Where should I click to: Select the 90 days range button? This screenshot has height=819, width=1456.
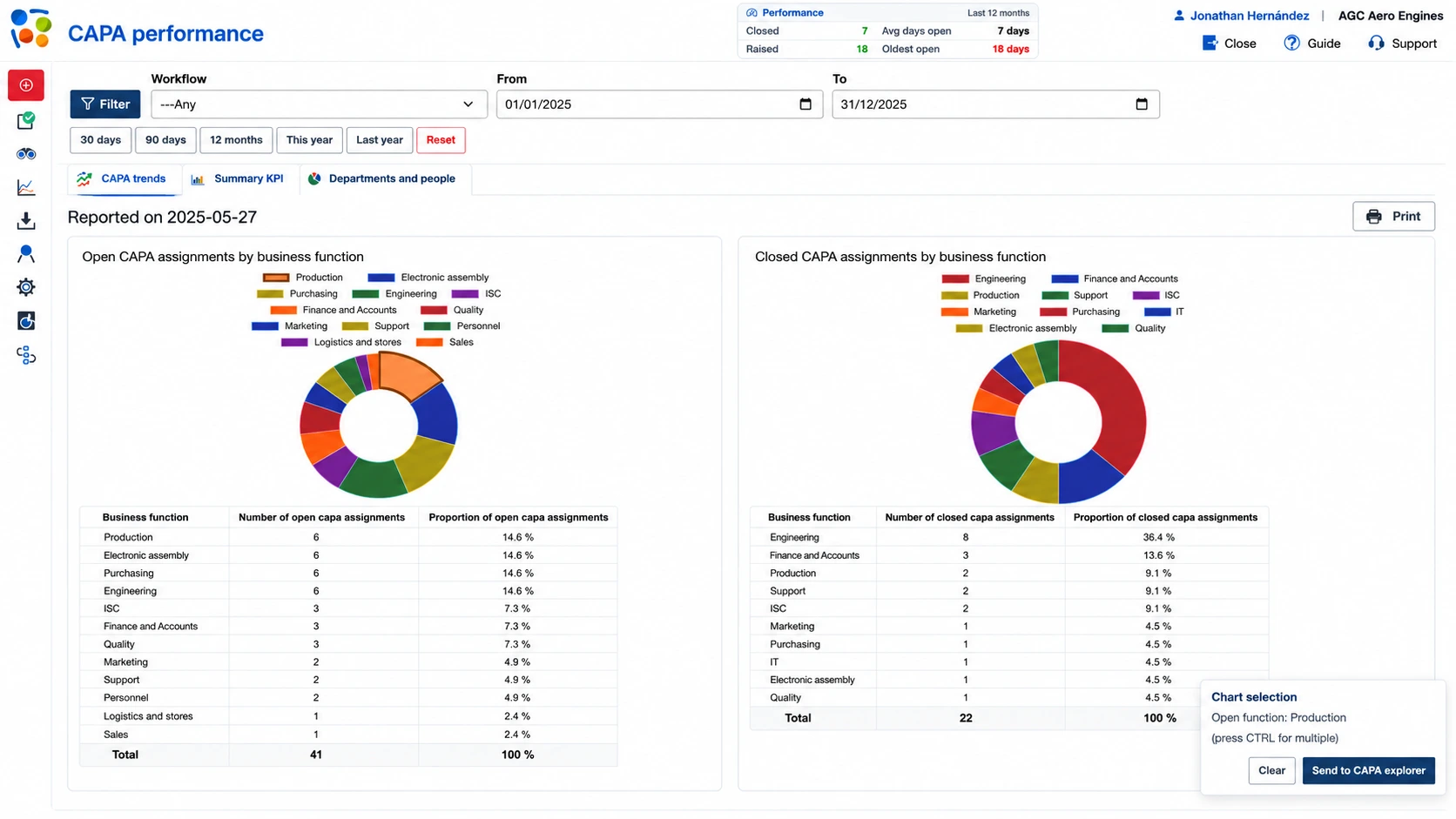165,140
